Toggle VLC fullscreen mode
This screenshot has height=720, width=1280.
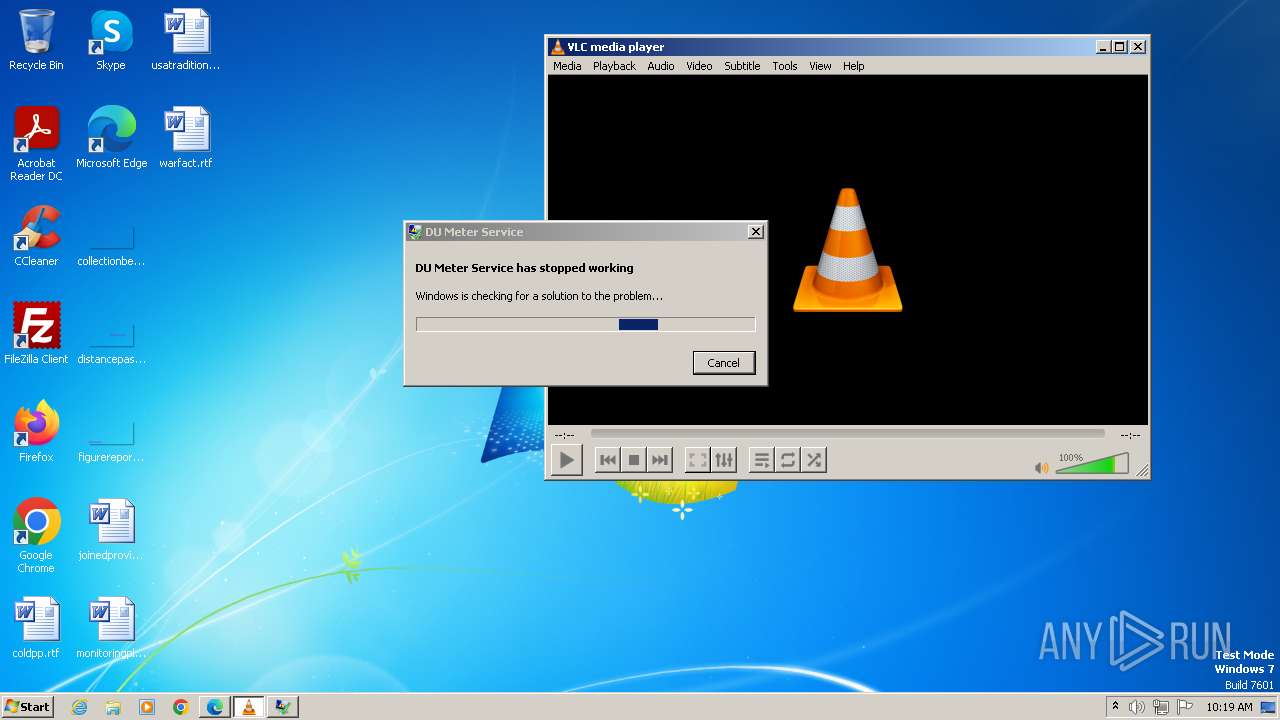tap(698, 460)
